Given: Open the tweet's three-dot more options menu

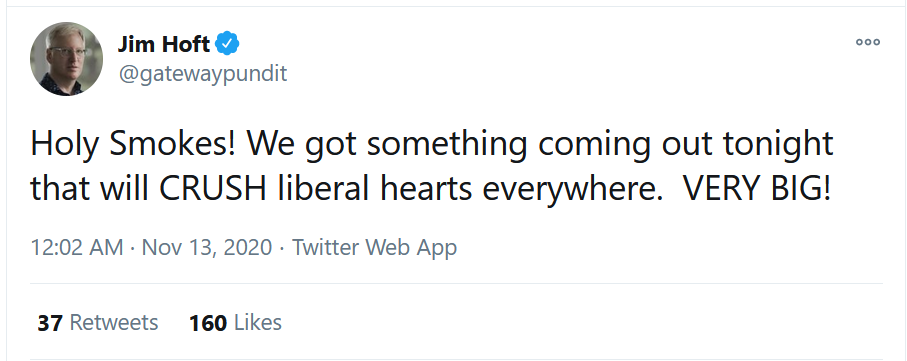Looking at the screenshot, I should pos(868,42).
